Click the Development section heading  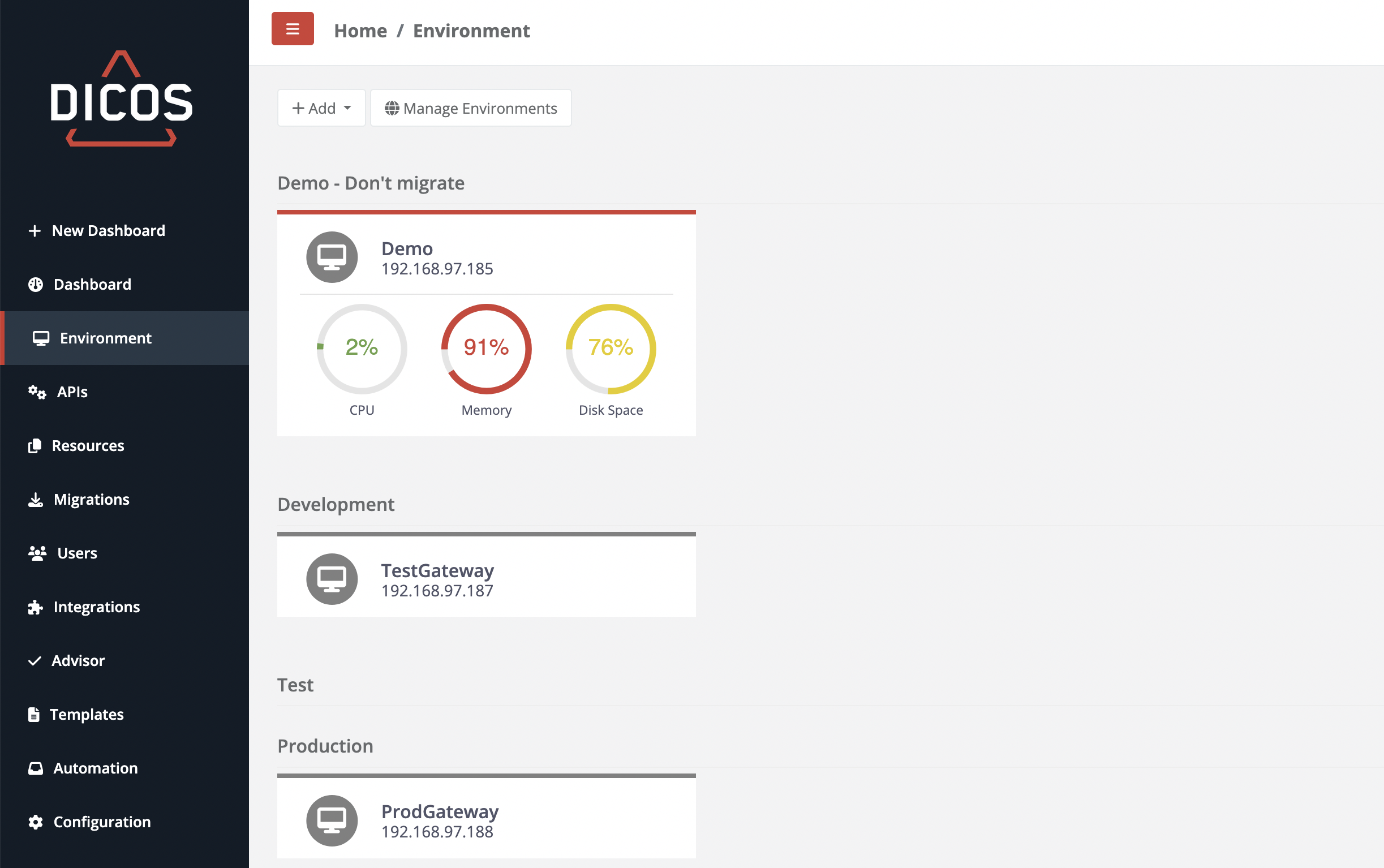[x=336, y=505]
